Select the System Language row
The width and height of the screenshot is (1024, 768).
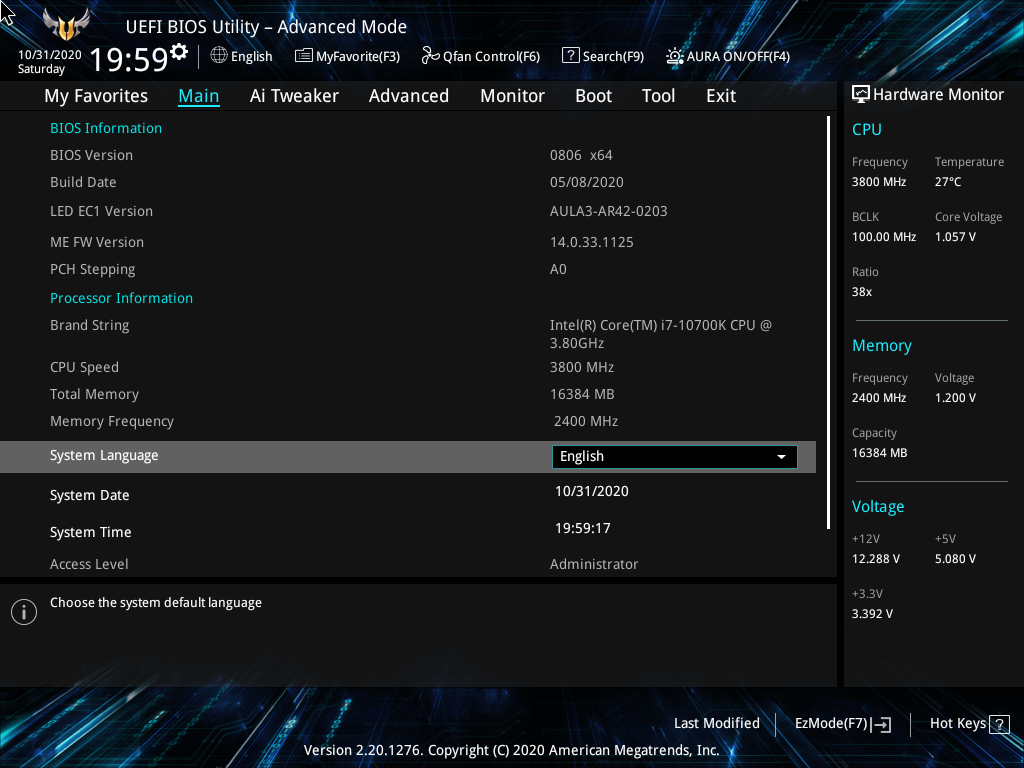pyautogui.click(x=408, y=456)
